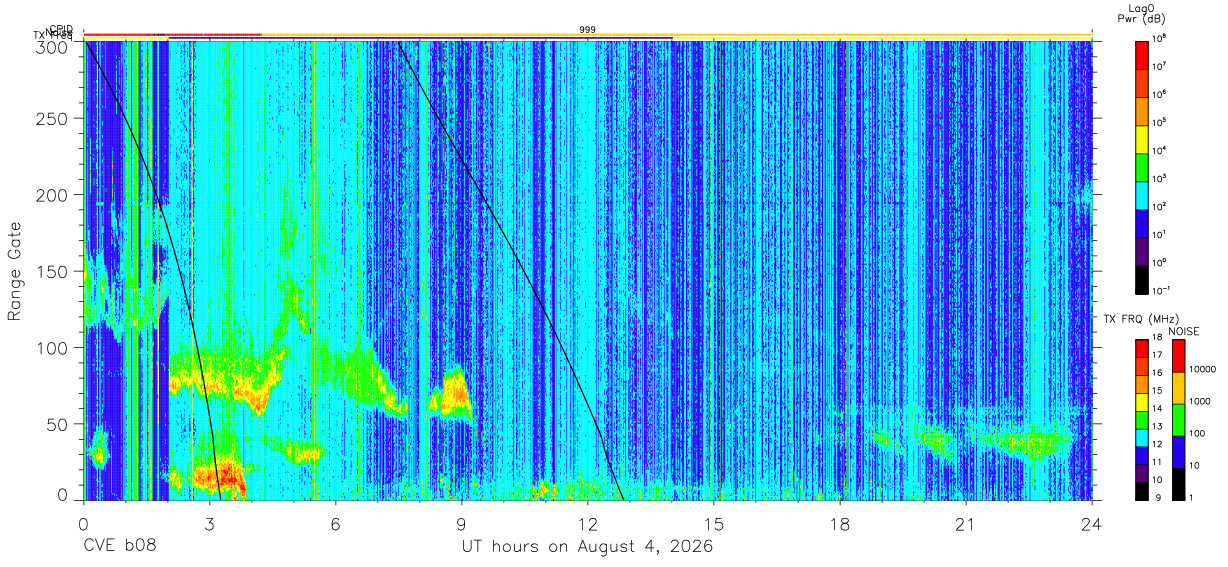Click the '1000' tick on NOISE colorbar
Viewport: 1228px width, 567px height.
(x=1201, y=402)
